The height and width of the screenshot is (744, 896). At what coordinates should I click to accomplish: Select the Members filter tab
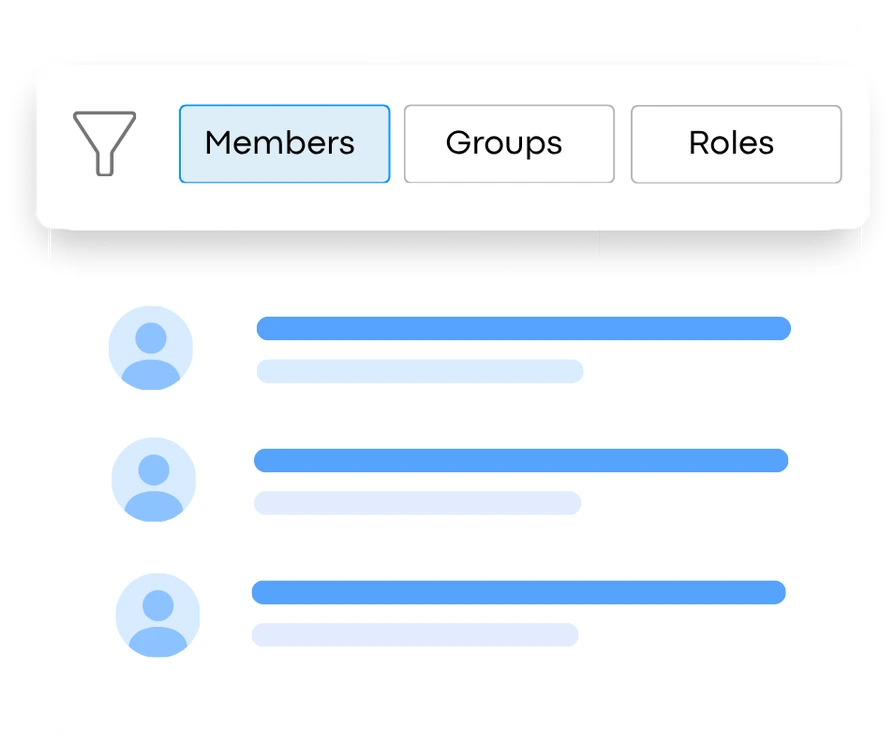point(284,144)
